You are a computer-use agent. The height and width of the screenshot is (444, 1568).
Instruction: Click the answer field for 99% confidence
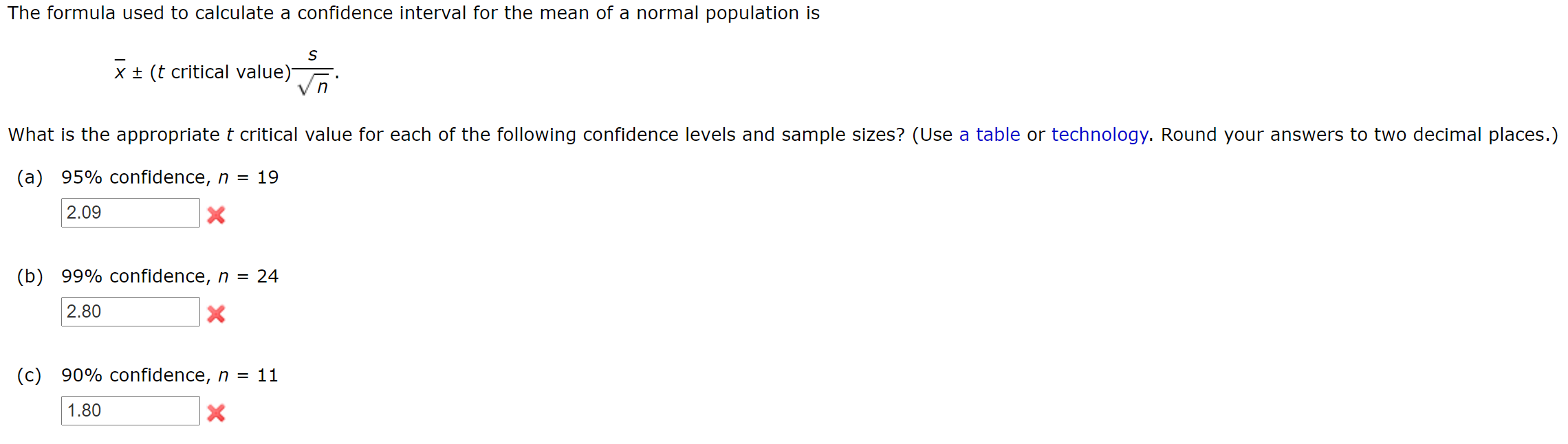(129, 312)
